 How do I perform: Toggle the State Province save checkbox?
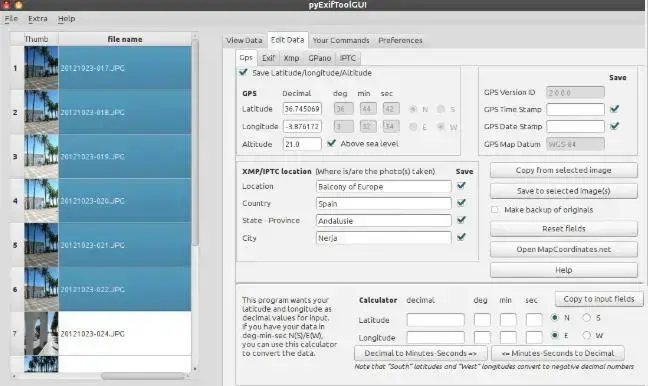pyautogui.click(x=462, y=219)
